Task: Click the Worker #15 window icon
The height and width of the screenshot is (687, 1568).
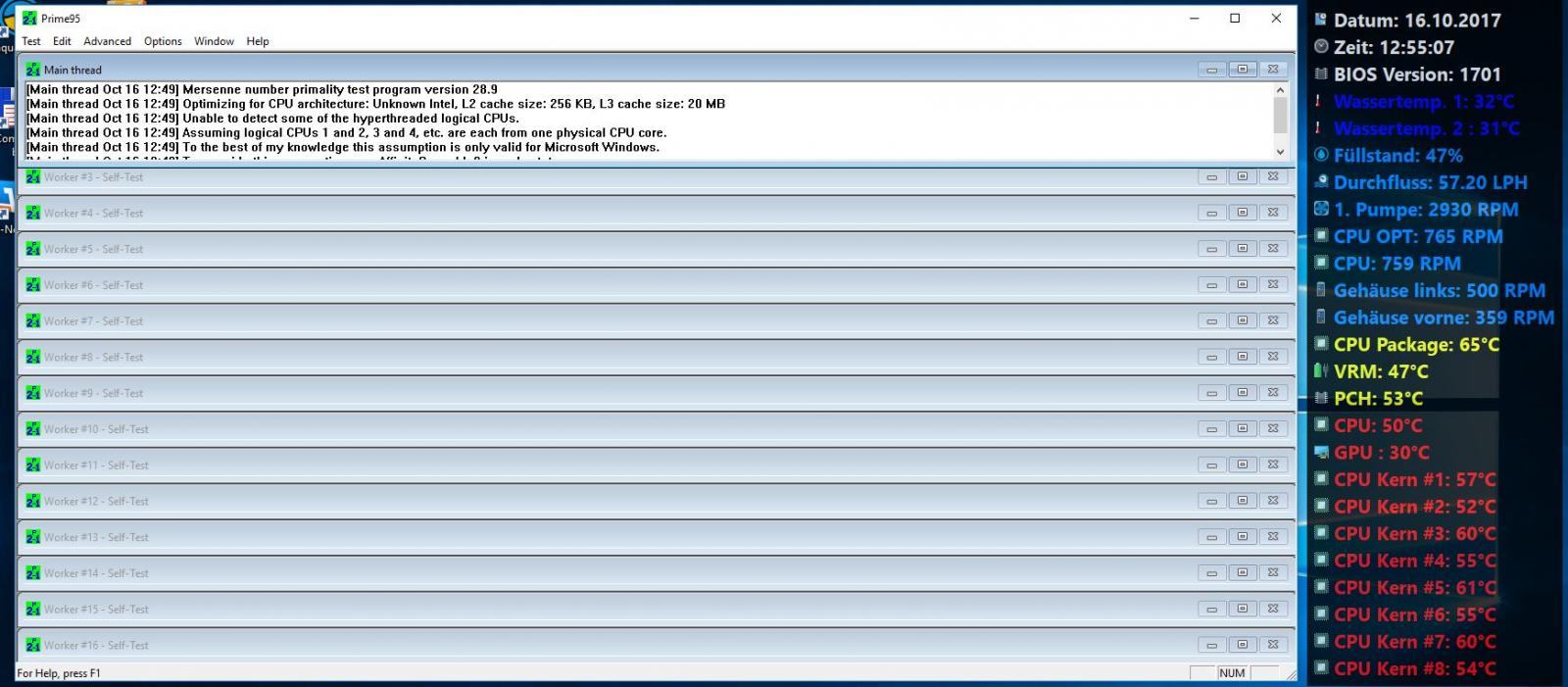Action: click(x=33, y=609)
